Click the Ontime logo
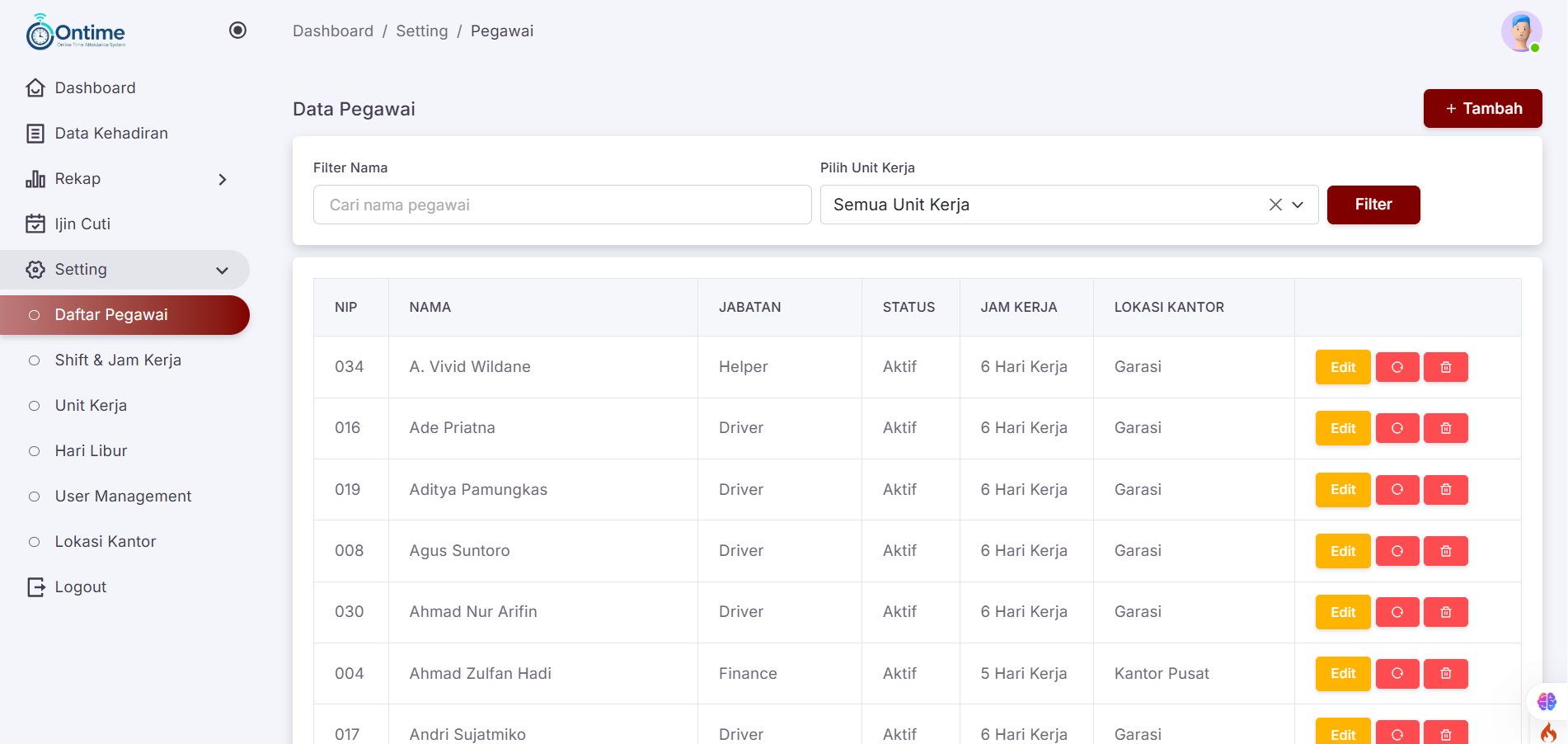The width and height of the screenshot is (1568, 744). tap(76, 32)
